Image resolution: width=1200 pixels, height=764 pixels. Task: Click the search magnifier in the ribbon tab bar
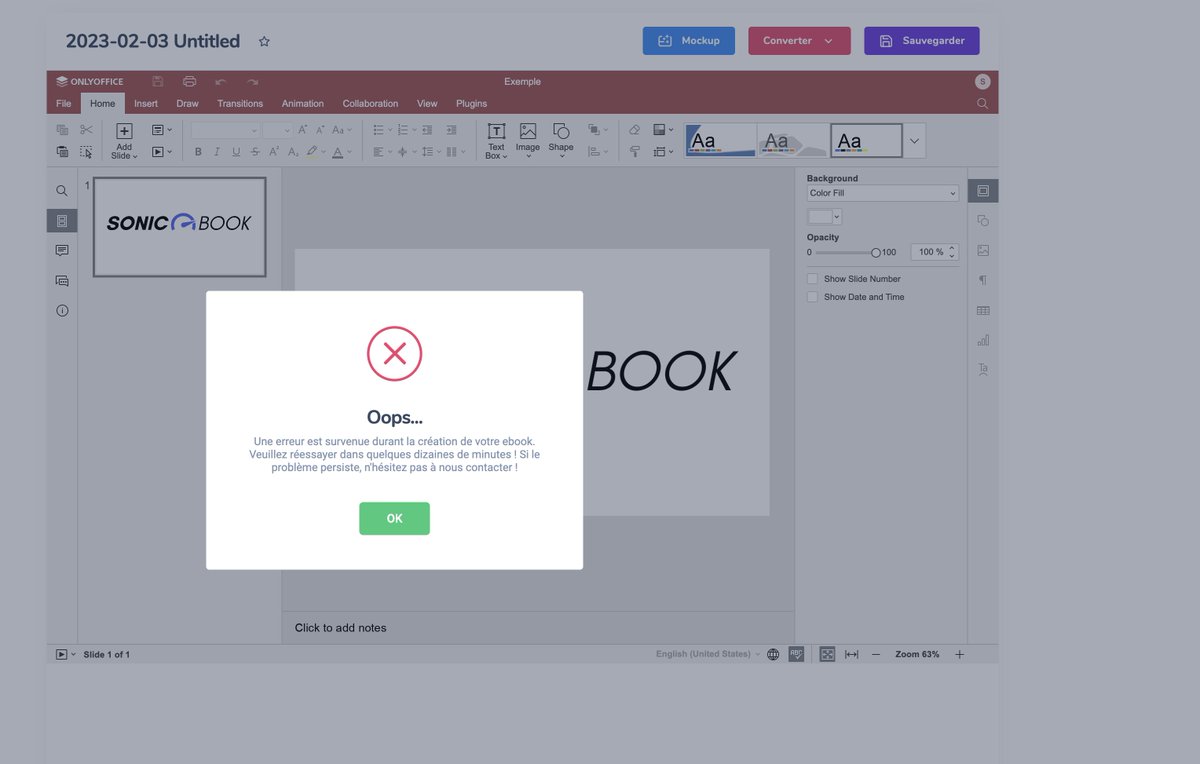pyautogui.click(x=982, y=103)
